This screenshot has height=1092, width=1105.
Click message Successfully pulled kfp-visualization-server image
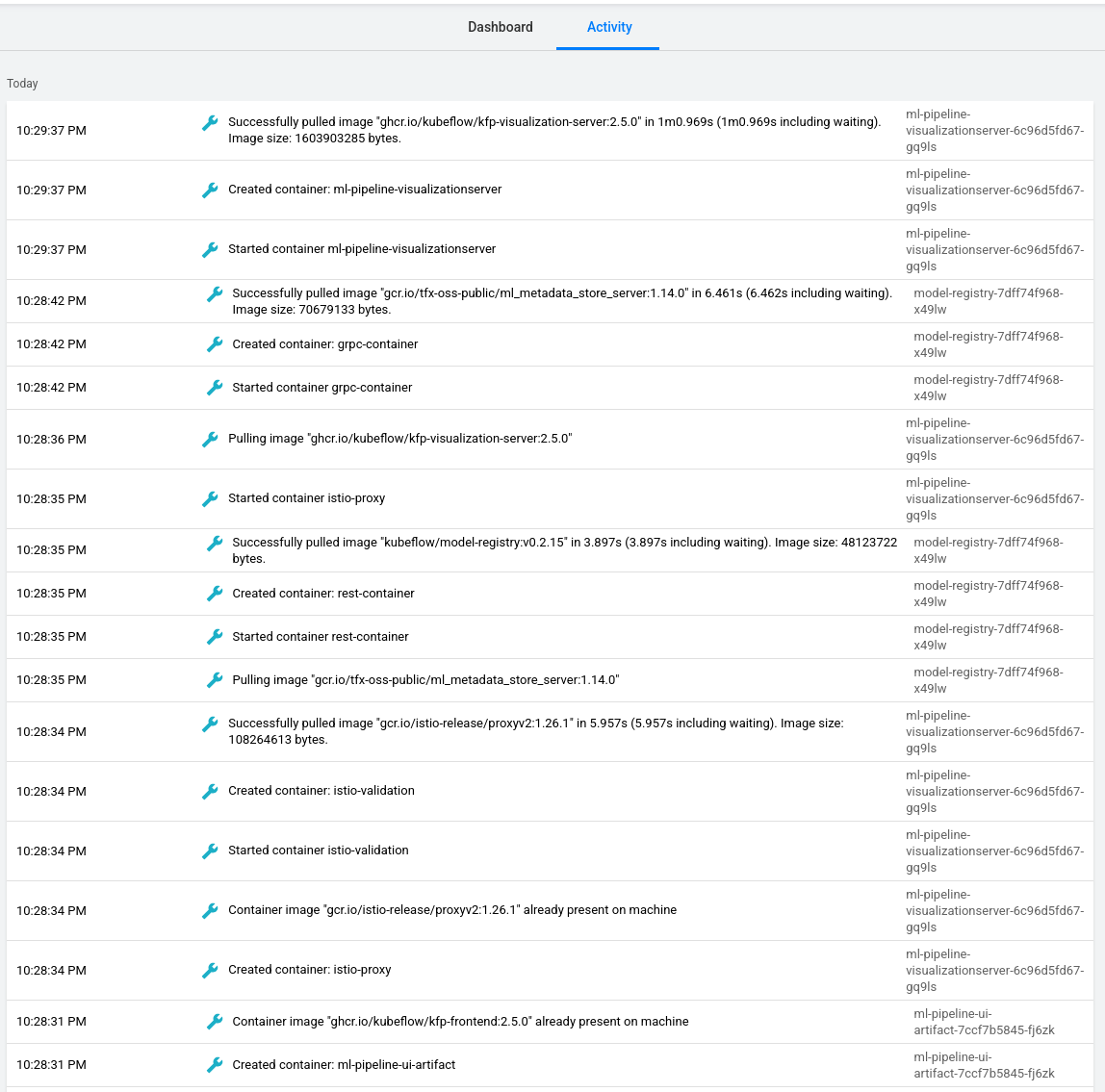pyautogui.click(x=554, y=130)
